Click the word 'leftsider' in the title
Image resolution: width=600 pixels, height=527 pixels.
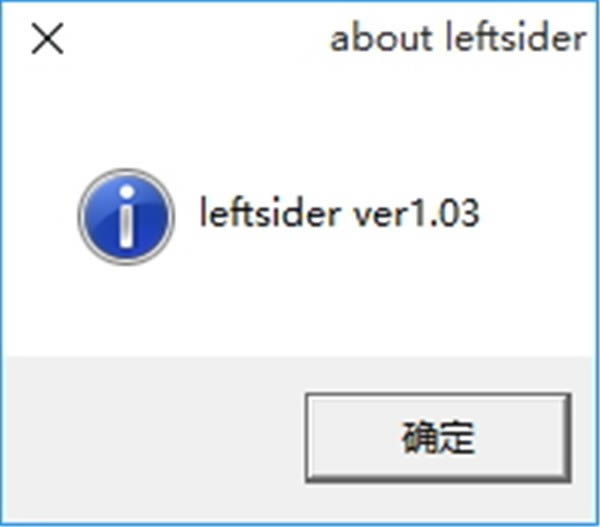click(x=516, y=38)
